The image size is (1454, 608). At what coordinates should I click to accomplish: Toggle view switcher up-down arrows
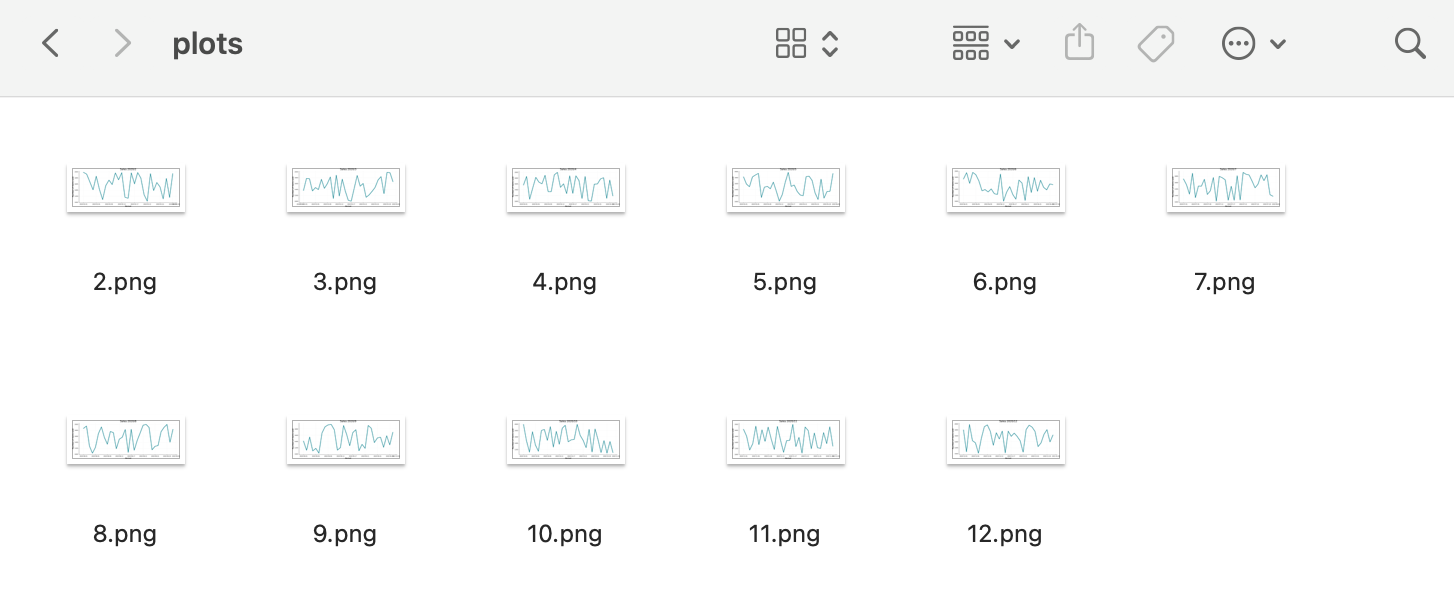pos(830,44)
